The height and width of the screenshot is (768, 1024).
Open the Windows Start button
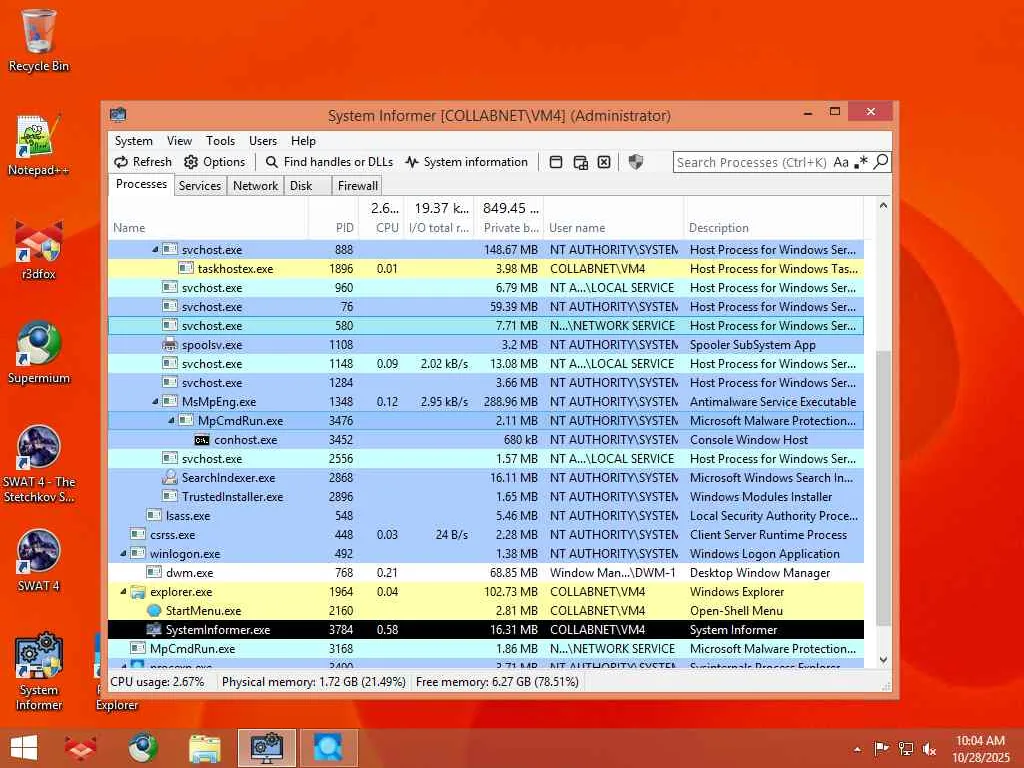point(24,748)
